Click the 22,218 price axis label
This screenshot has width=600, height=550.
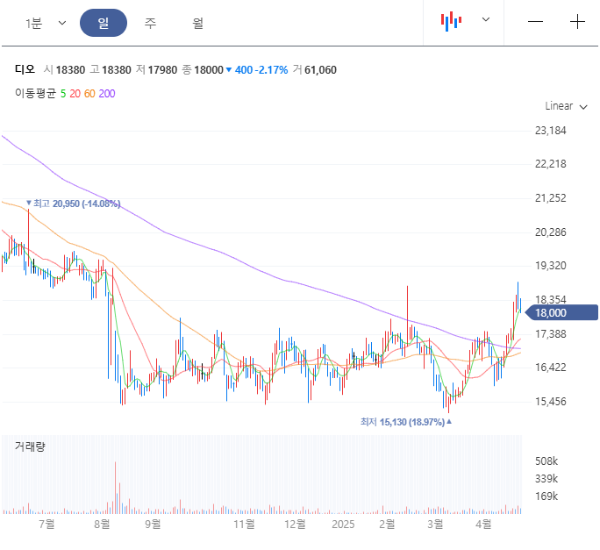click(x=550, y=164)
